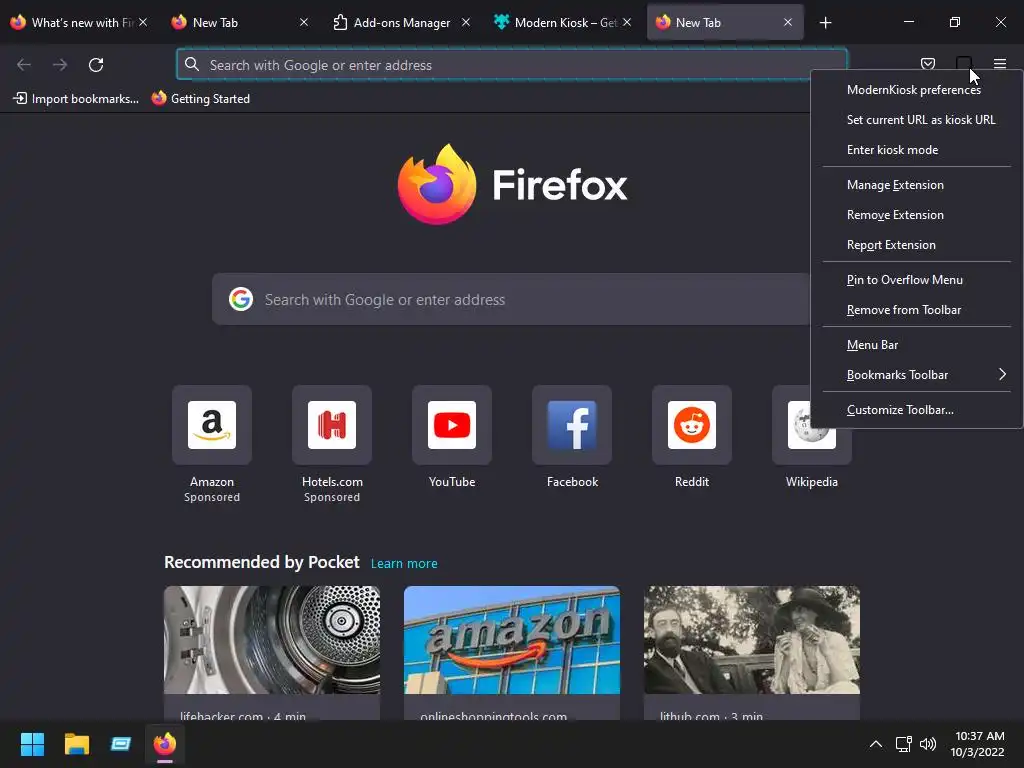Open the YouTube shortcut tile
Image resolution: width=1024 pixels, height=768 pixels.
pos(452,424)
